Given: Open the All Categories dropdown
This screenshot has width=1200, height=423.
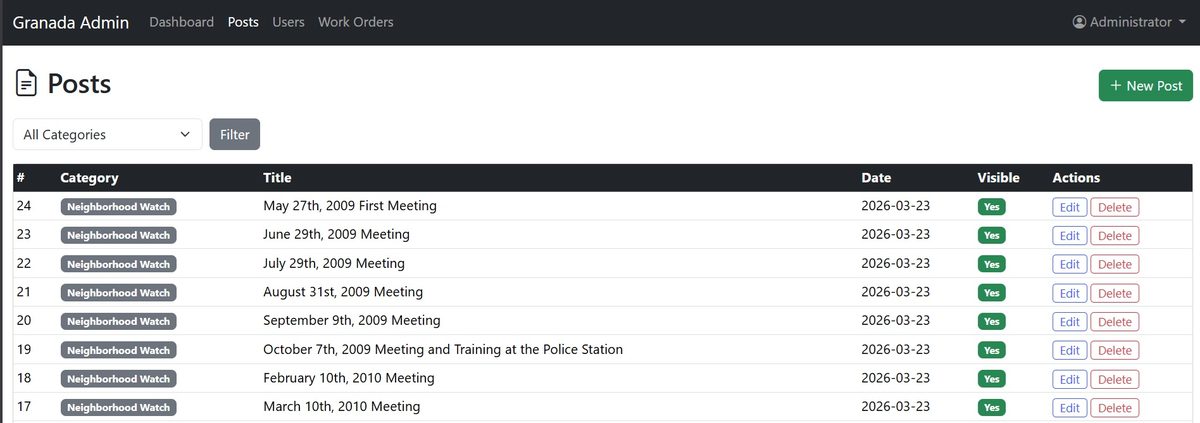Looking at the screenshot, I should coord(107,134).
